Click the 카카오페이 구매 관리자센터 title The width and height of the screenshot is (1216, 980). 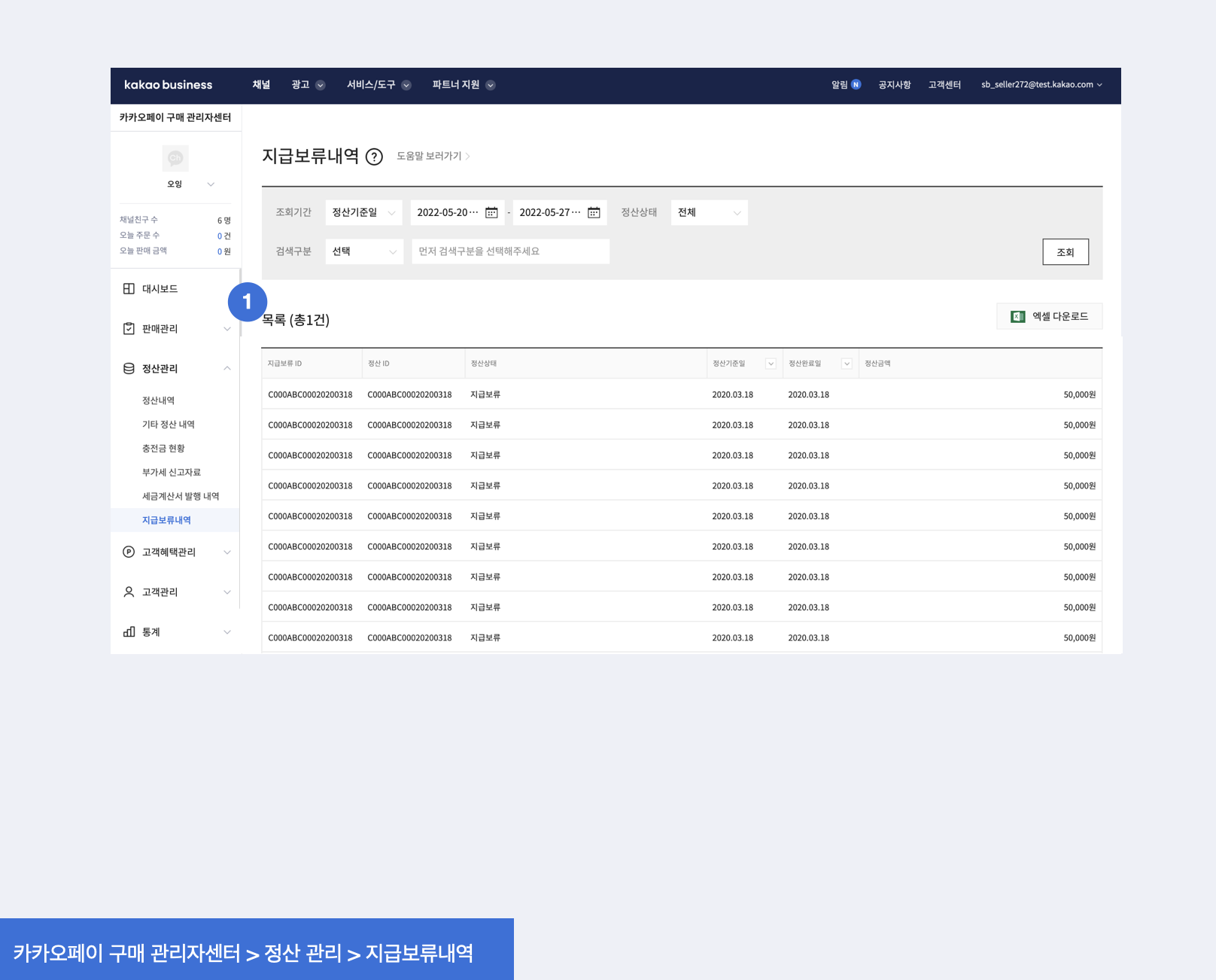(x=175, y=117)
